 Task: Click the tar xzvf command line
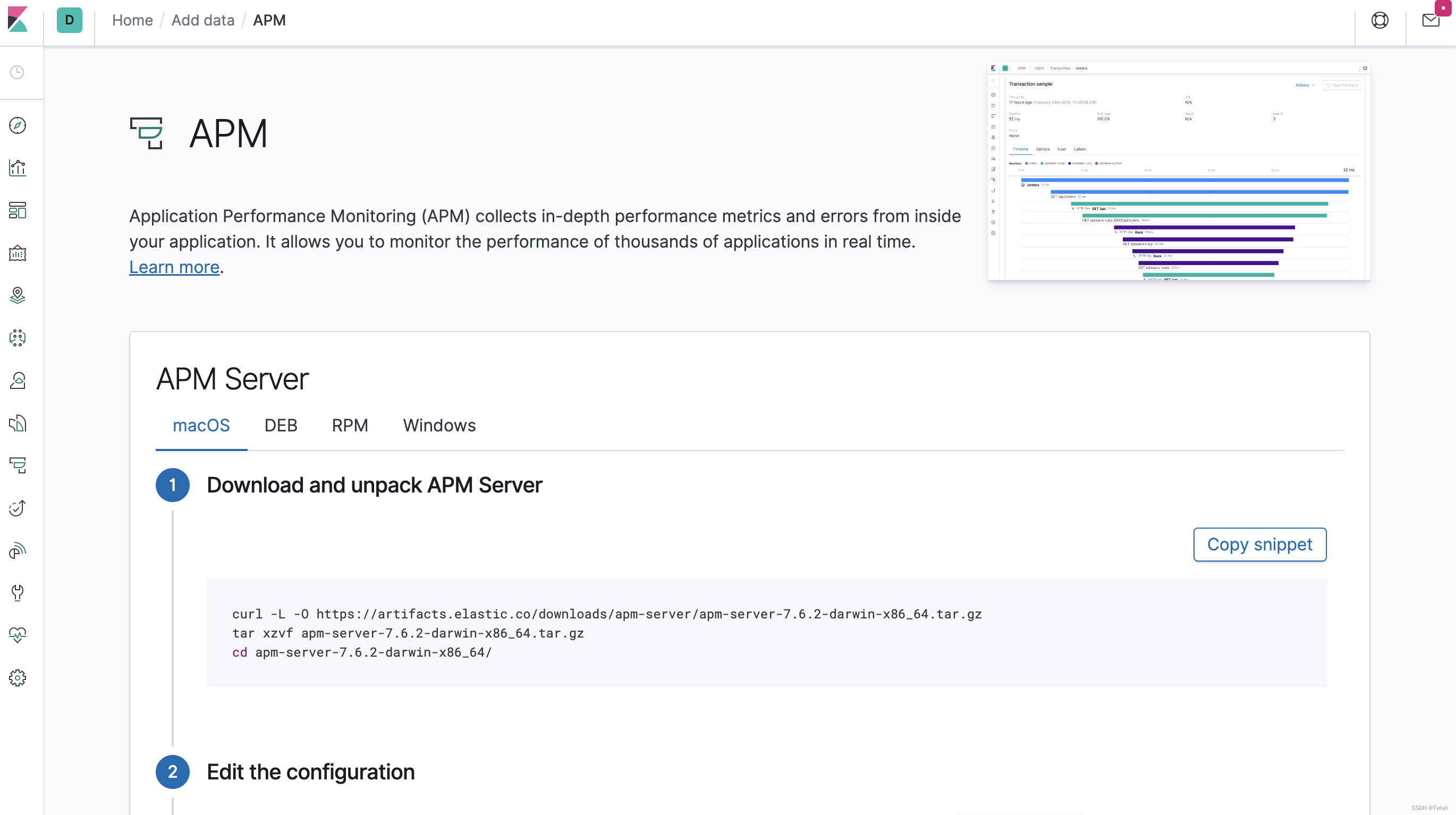408,633
